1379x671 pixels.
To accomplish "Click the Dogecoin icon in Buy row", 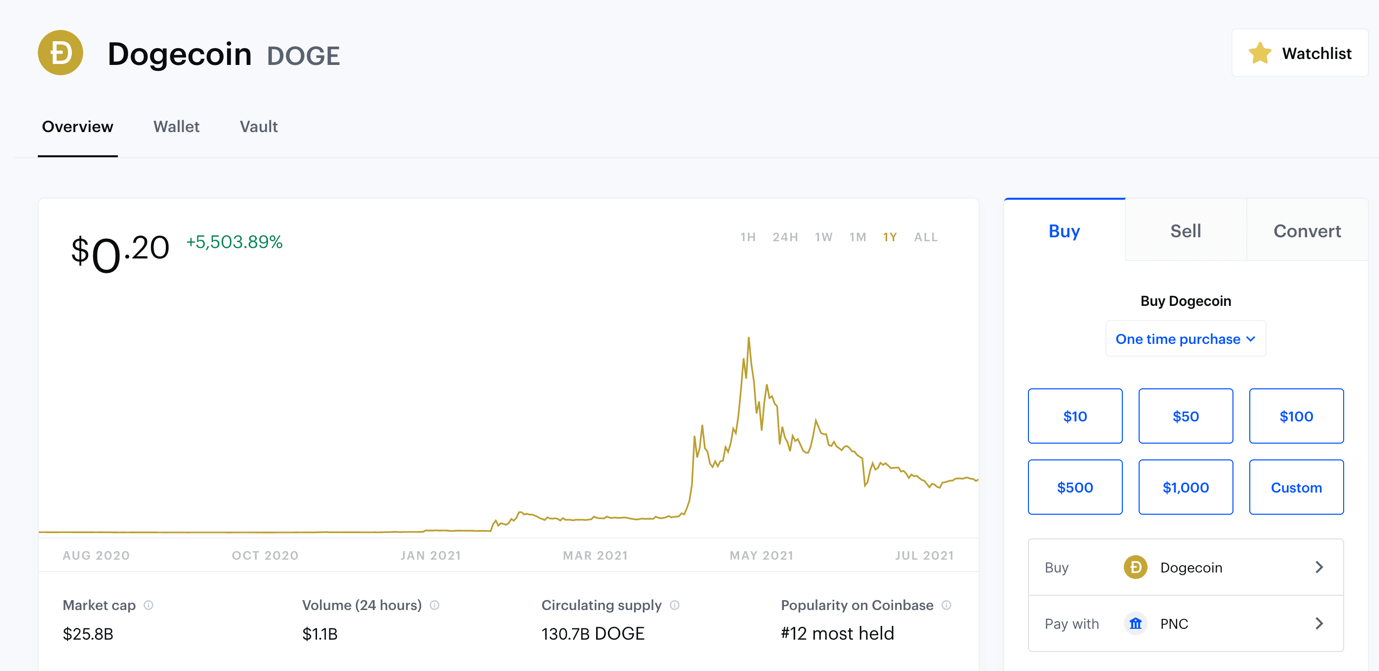I will coord(1135,567).
